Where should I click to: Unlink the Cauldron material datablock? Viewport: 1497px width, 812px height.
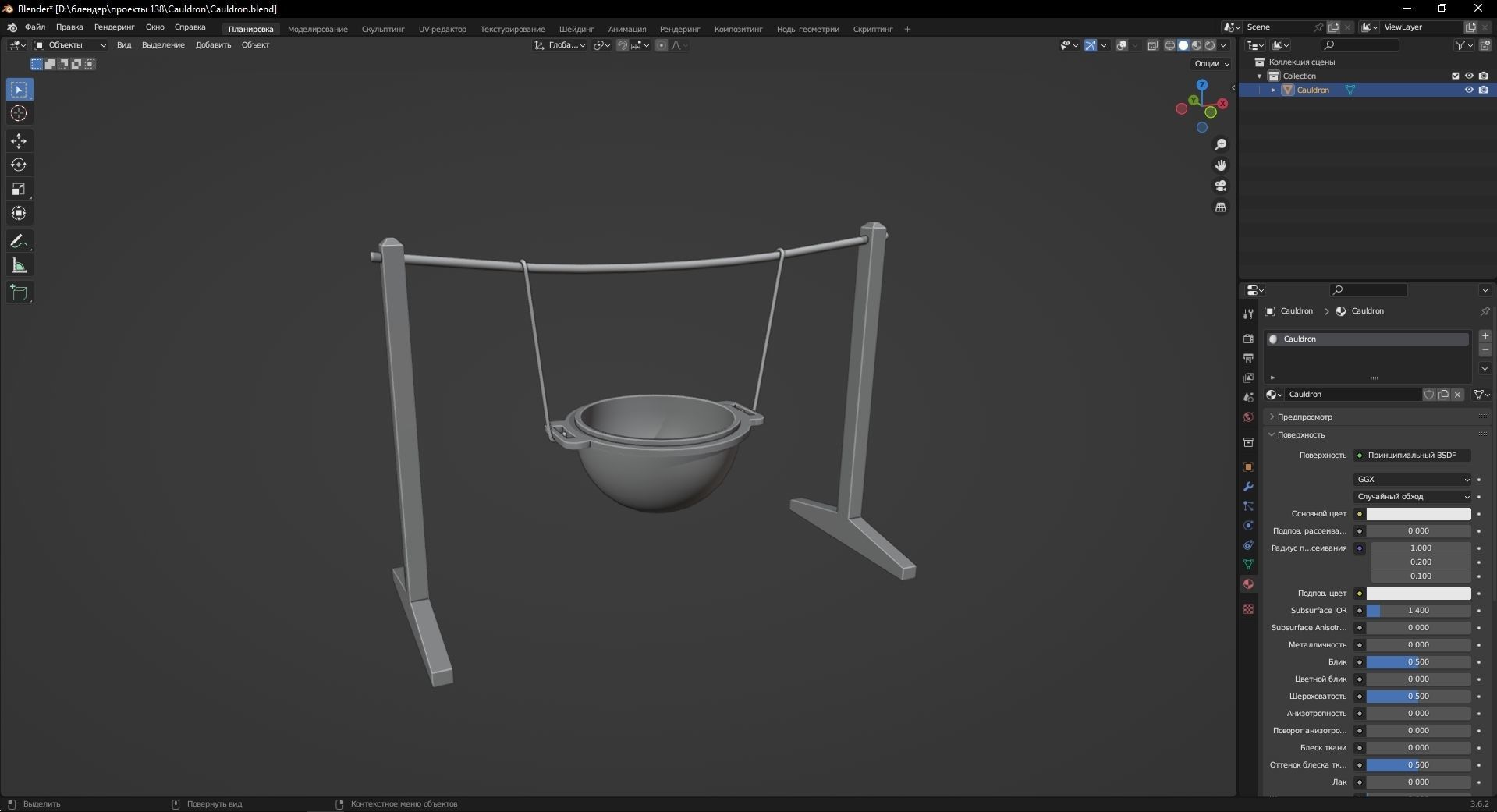click(x=1457, y=395)
